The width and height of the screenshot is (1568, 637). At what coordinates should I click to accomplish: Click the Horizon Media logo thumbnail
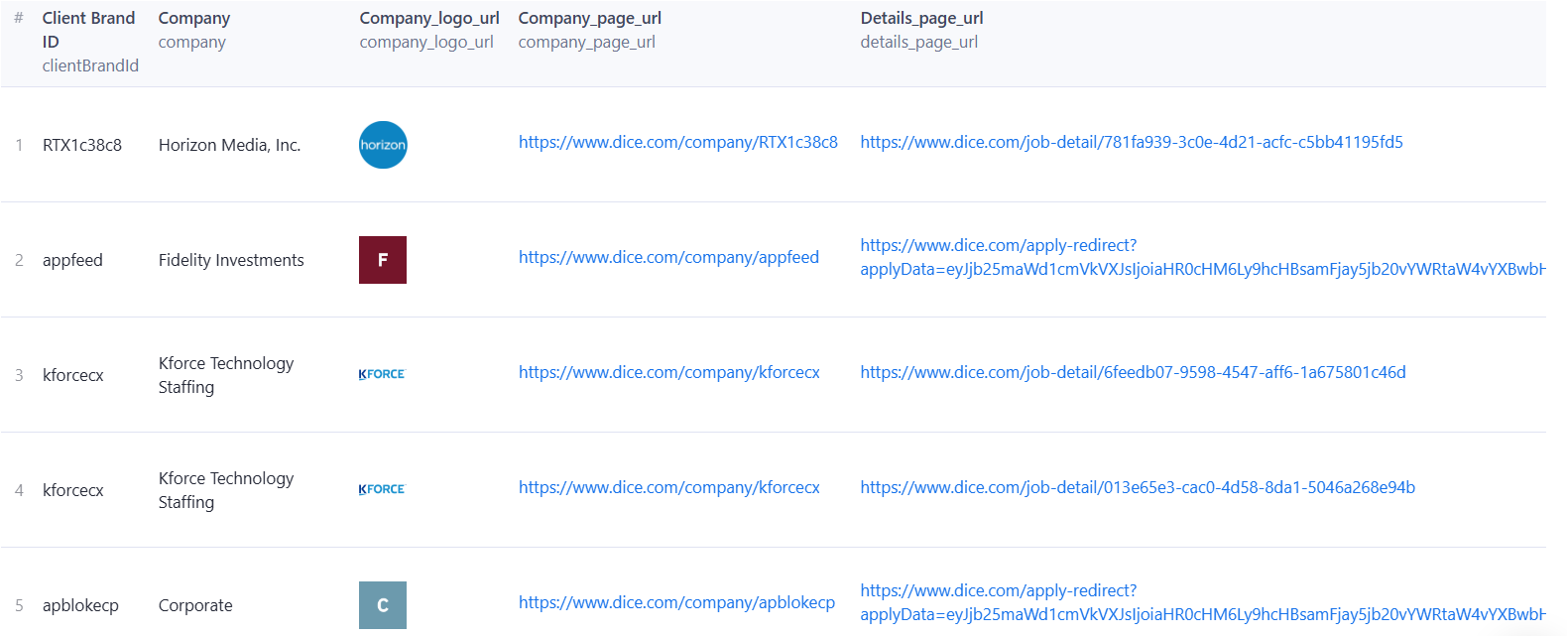383,145
